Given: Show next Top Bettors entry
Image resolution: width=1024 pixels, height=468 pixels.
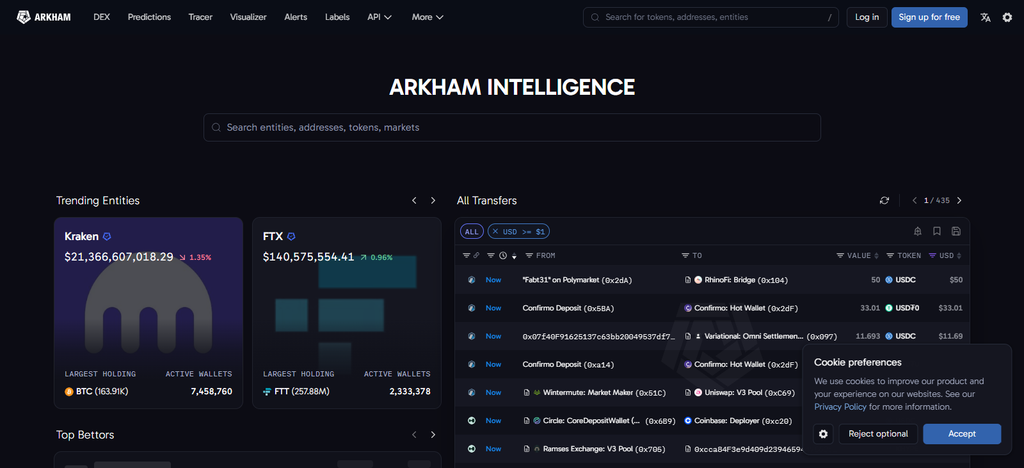Looking at the screenshot, I should pyautogui.click(x=432, y=434).
